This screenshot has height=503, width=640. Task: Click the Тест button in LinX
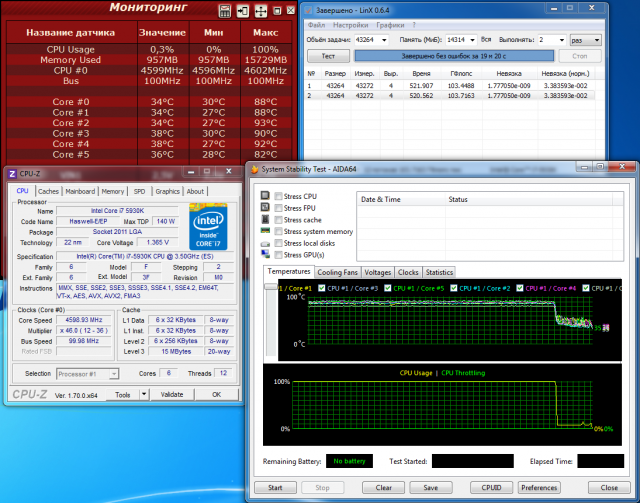pos(328,56)
